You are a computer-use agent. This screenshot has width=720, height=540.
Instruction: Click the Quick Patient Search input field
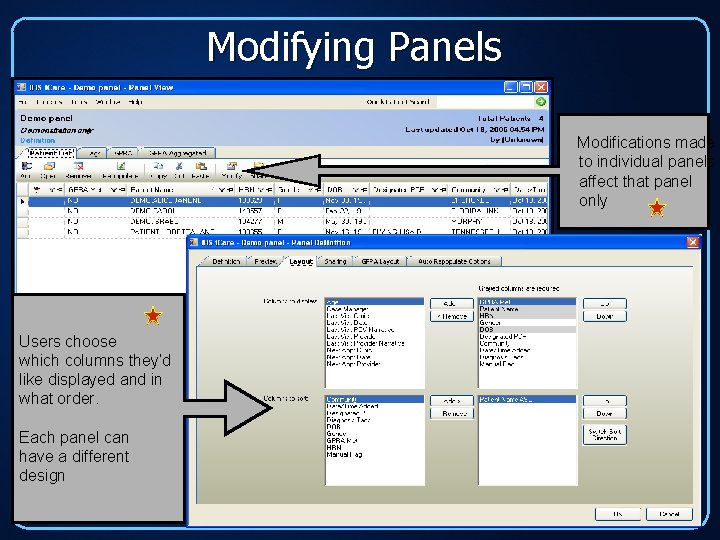click(485, 102)
